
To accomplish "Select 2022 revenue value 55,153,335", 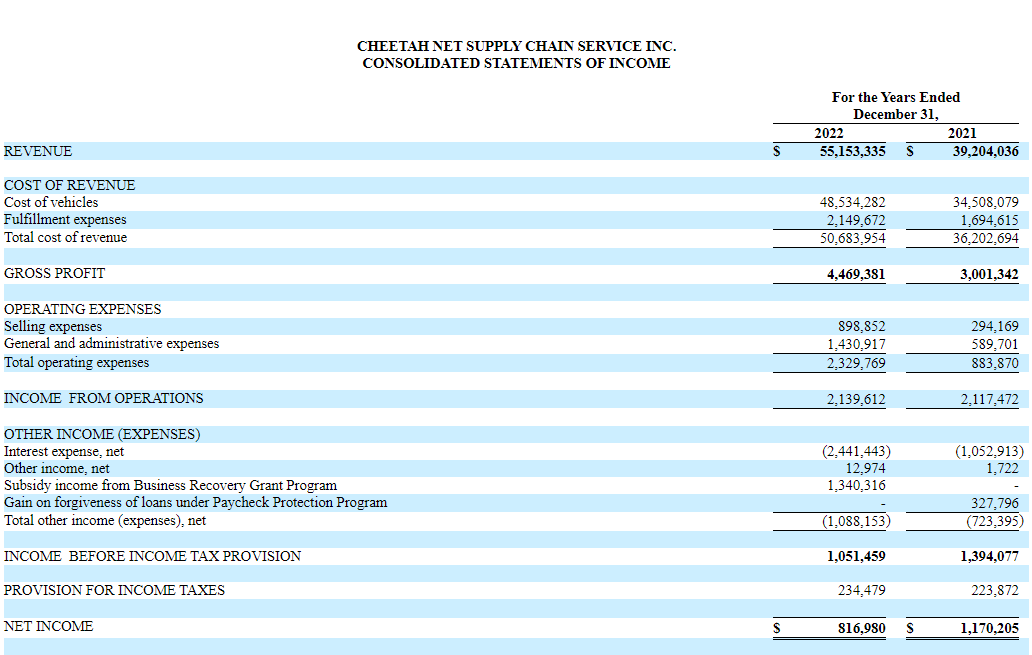I will pos(852,151).
